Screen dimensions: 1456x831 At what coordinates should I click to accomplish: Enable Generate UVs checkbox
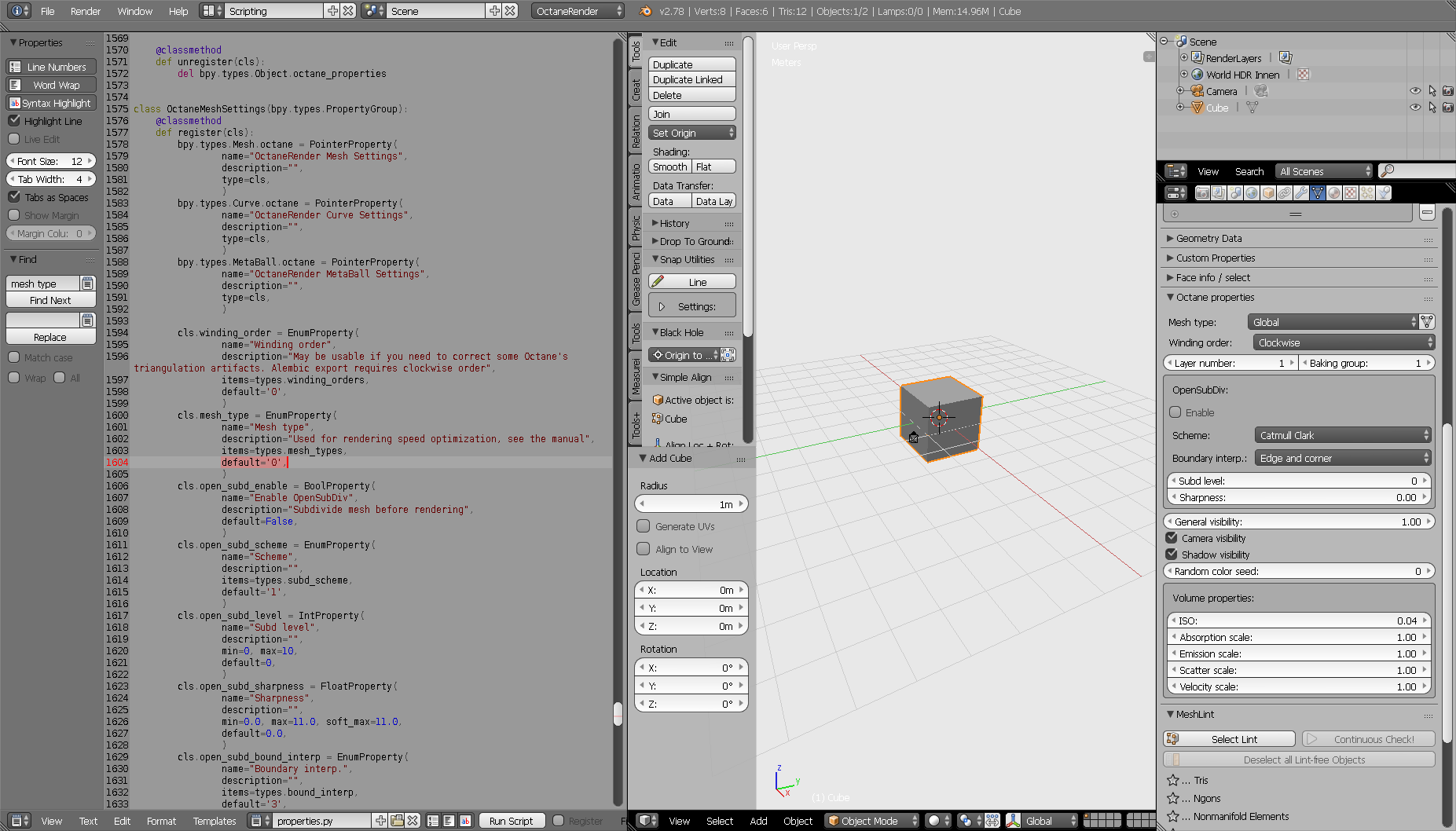coord(644,526)
